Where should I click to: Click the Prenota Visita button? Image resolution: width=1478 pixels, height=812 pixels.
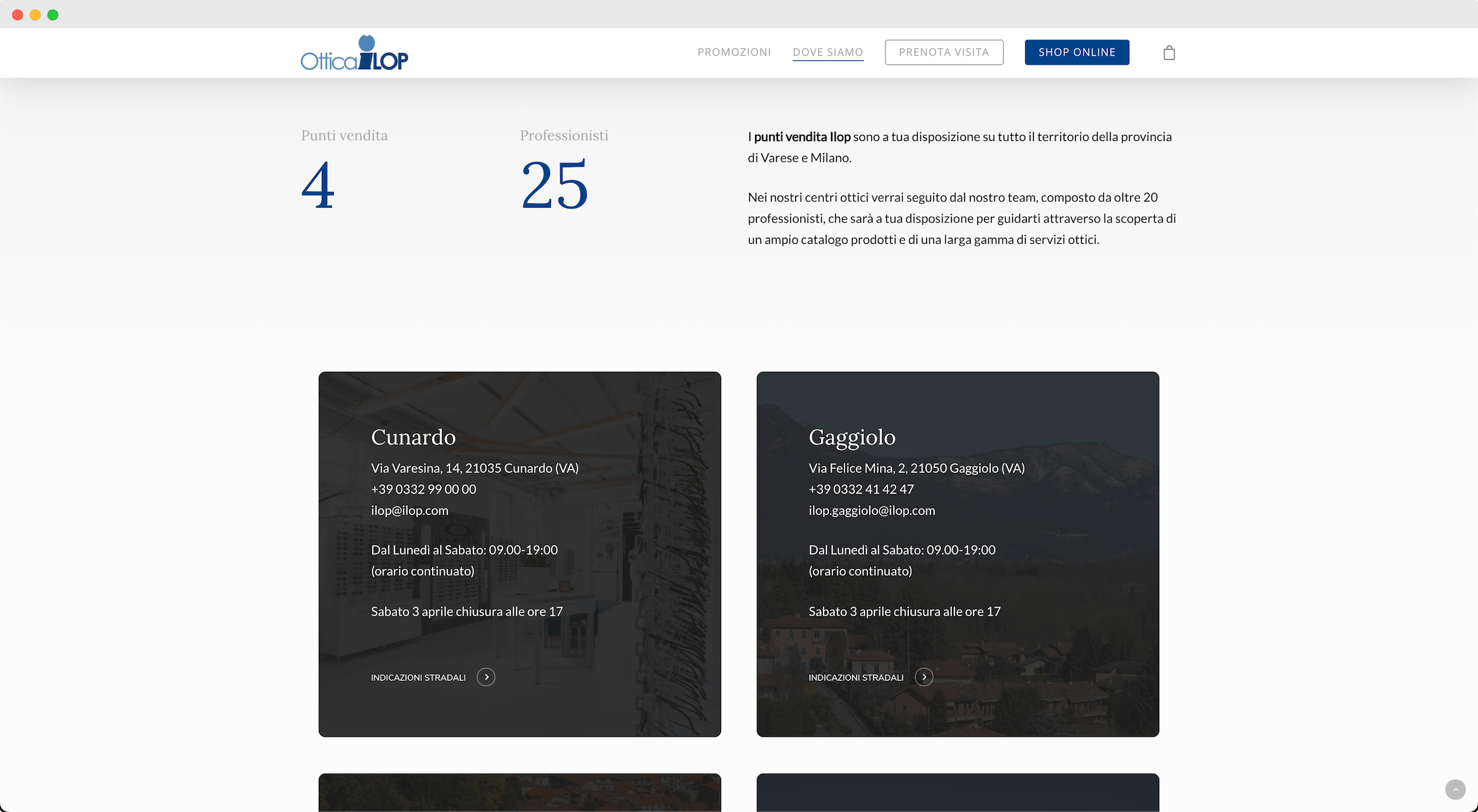[x=944, y=52]
